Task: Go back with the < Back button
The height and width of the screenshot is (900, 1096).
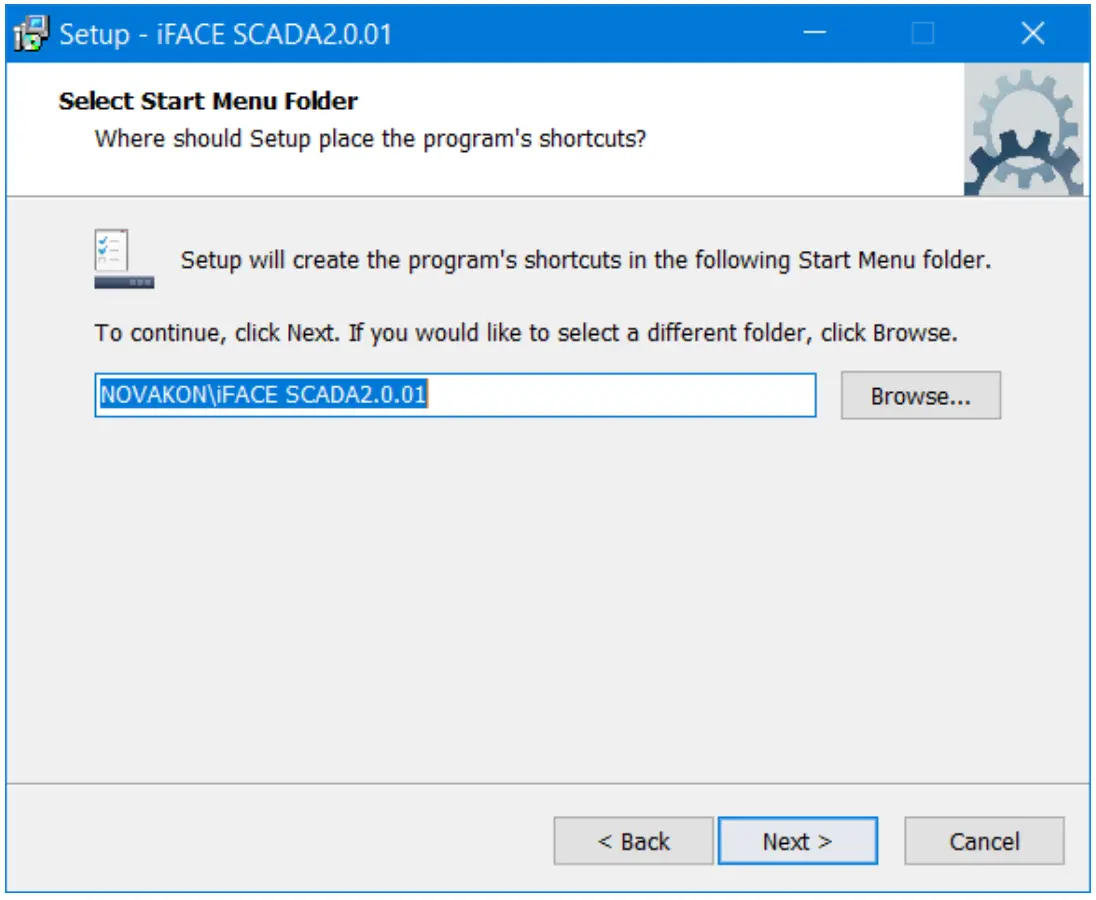Action: [x=633, y=841]
